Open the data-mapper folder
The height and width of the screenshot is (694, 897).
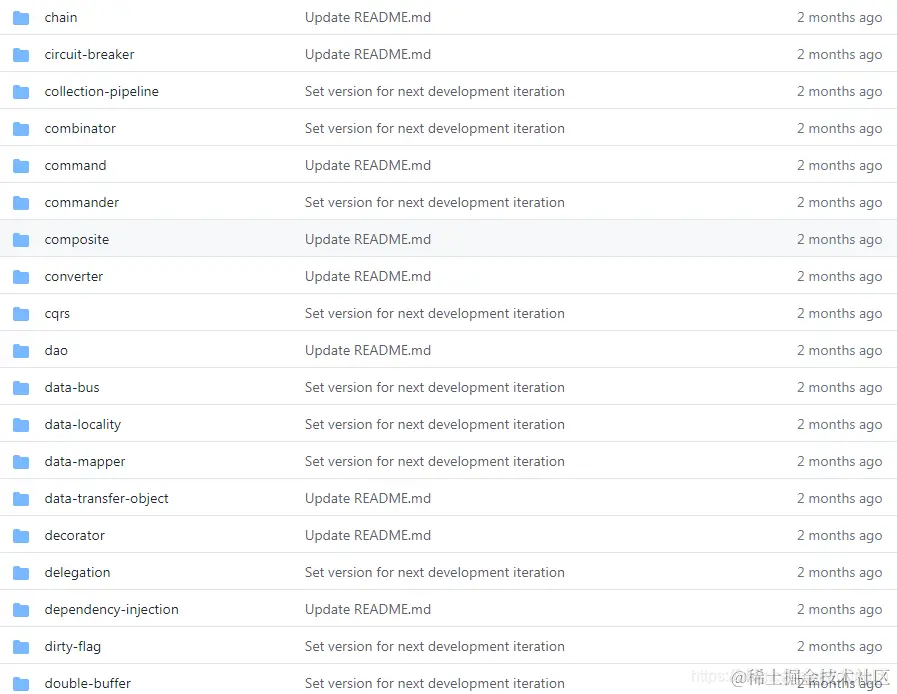(85, 462)
